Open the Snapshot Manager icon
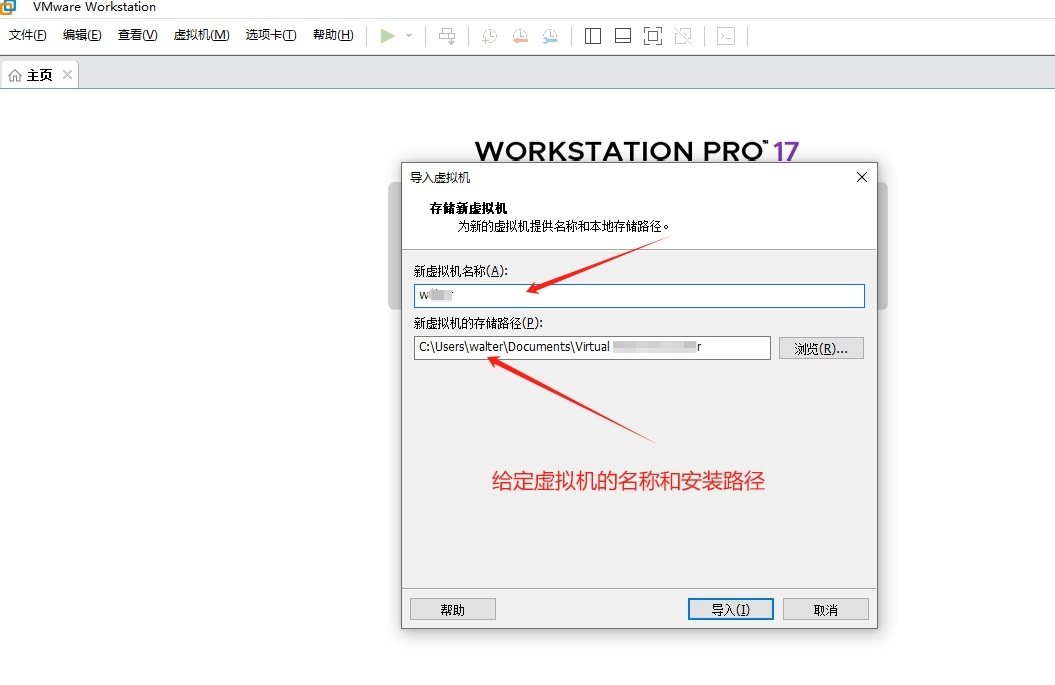Screen dimensions: 1055x685 pyautogui.click(x=551, y=36)
